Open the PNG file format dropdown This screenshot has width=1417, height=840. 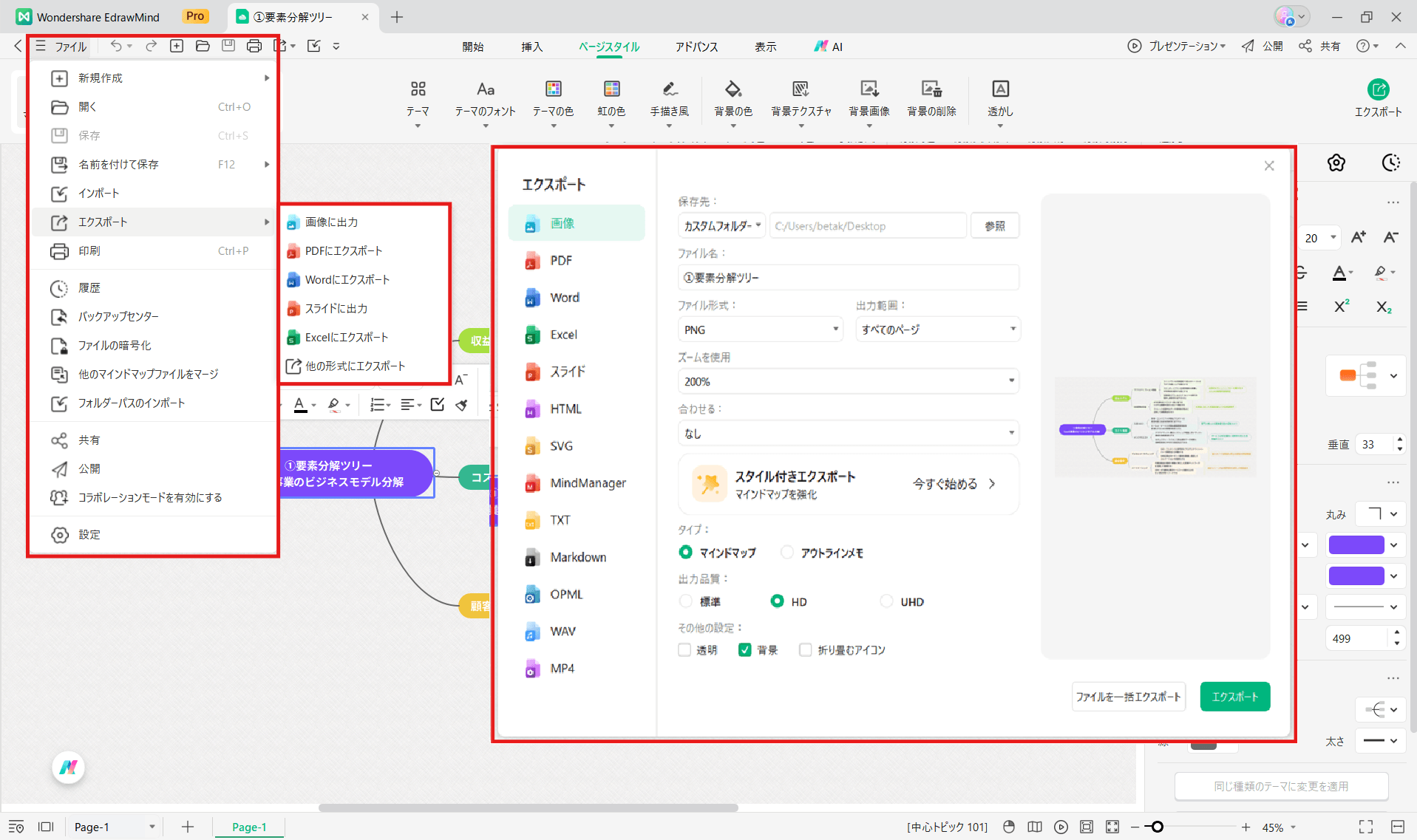(x=761, y=329)
